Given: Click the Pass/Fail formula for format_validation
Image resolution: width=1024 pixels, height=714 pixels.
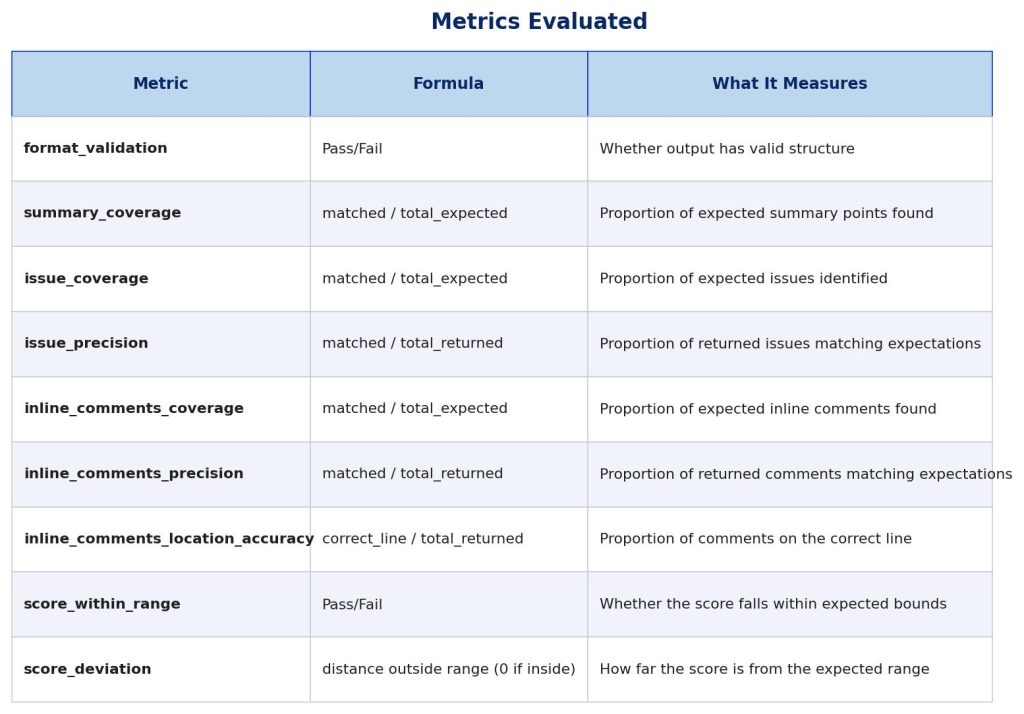Looking at the screenshot, I should tap(352, 149).
